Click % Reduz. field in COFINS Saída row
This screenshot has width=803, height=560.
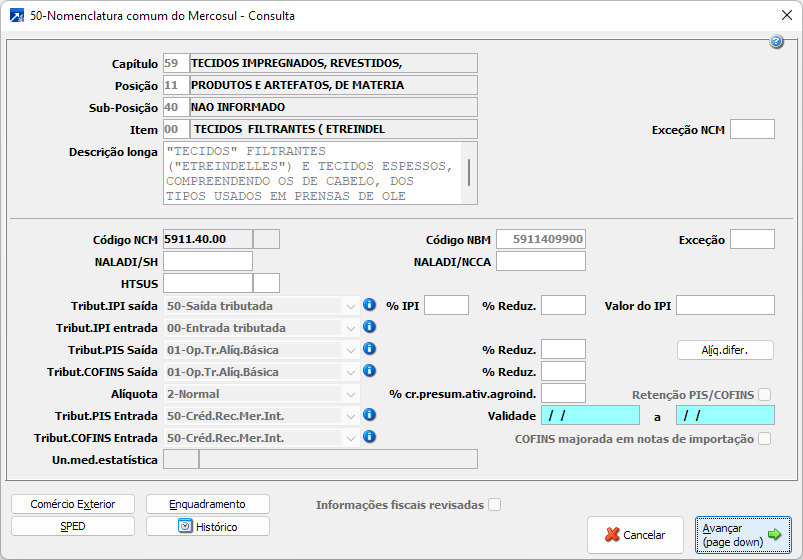[x=563, y=371]
